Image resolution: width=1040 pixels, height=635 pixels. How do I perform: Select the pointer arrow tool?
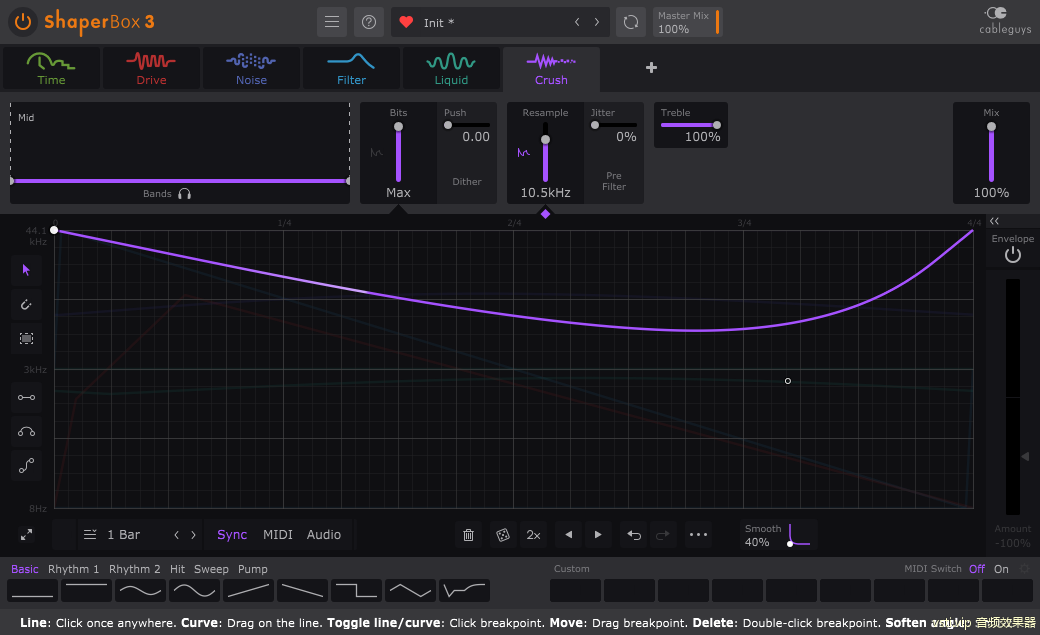[27, 270]
